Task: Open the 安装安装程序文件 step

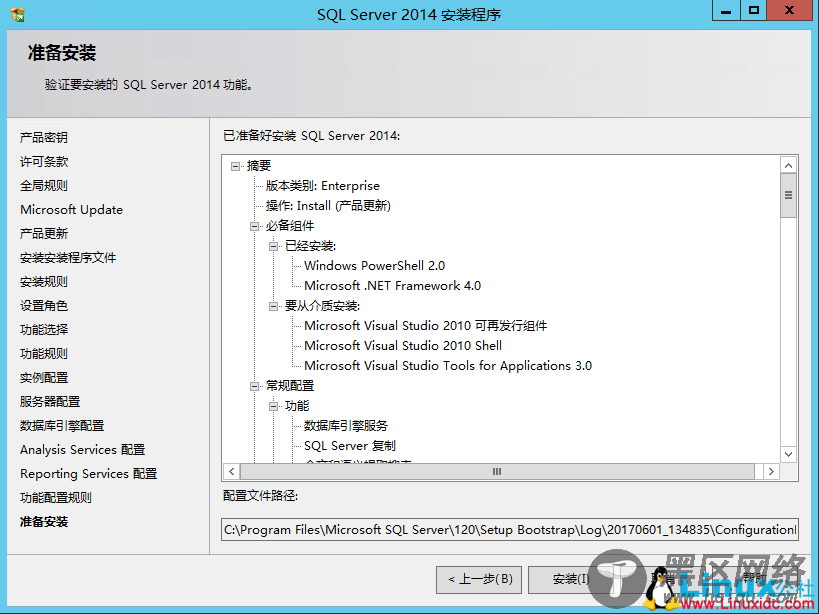Action: (68, 257)
